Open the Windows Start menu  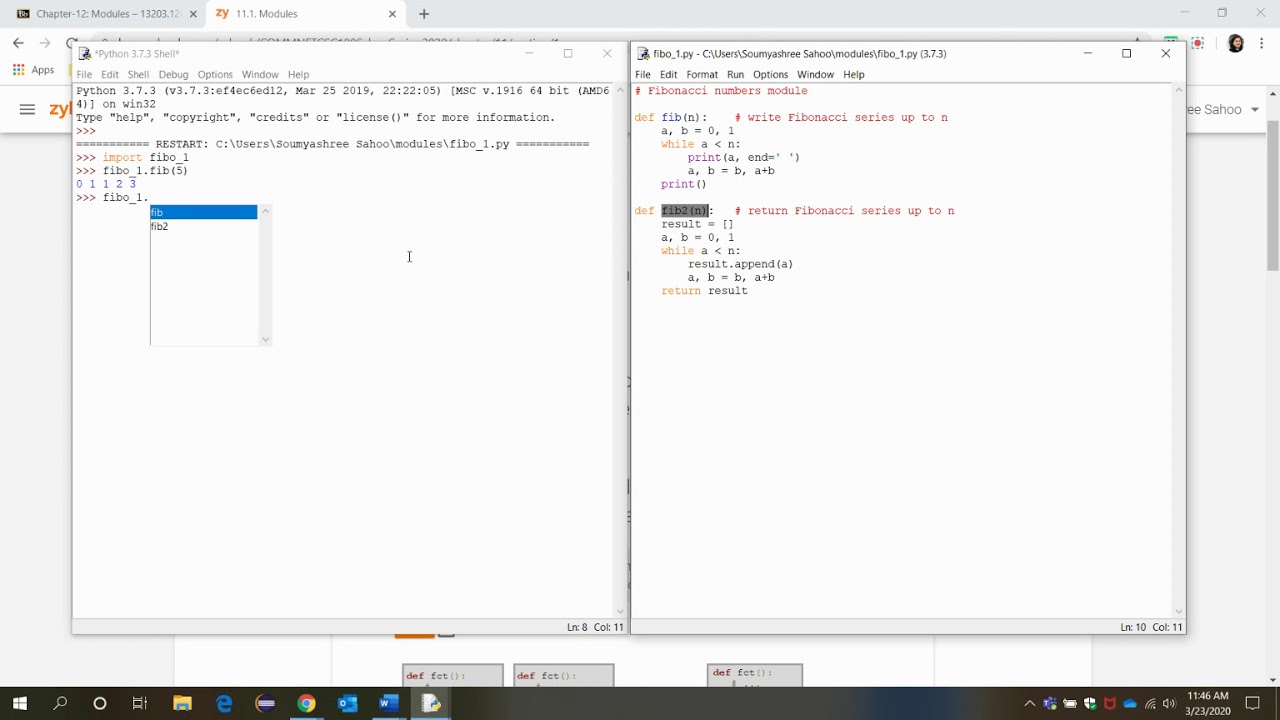coord(20,704)
